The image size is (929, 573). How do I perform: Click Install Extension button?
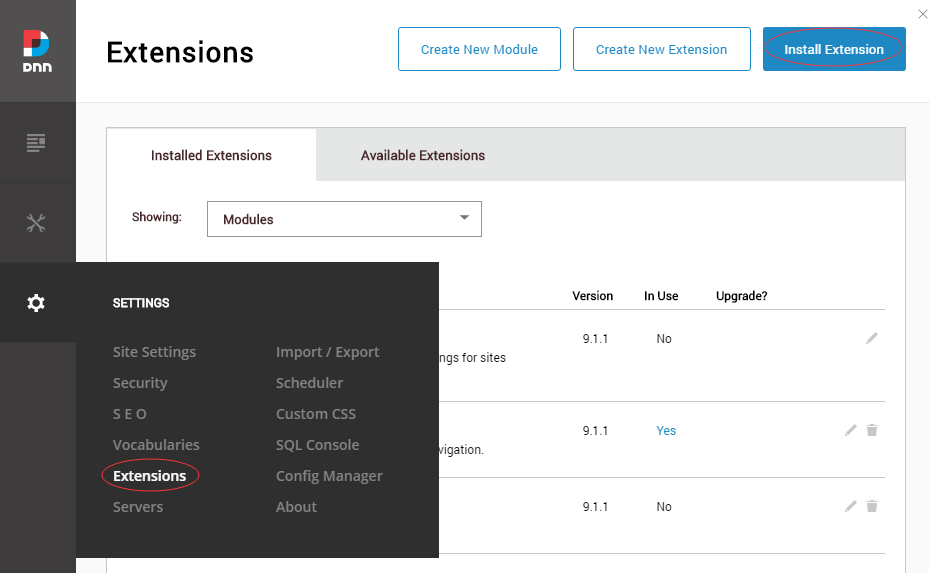tap(834, 49)
